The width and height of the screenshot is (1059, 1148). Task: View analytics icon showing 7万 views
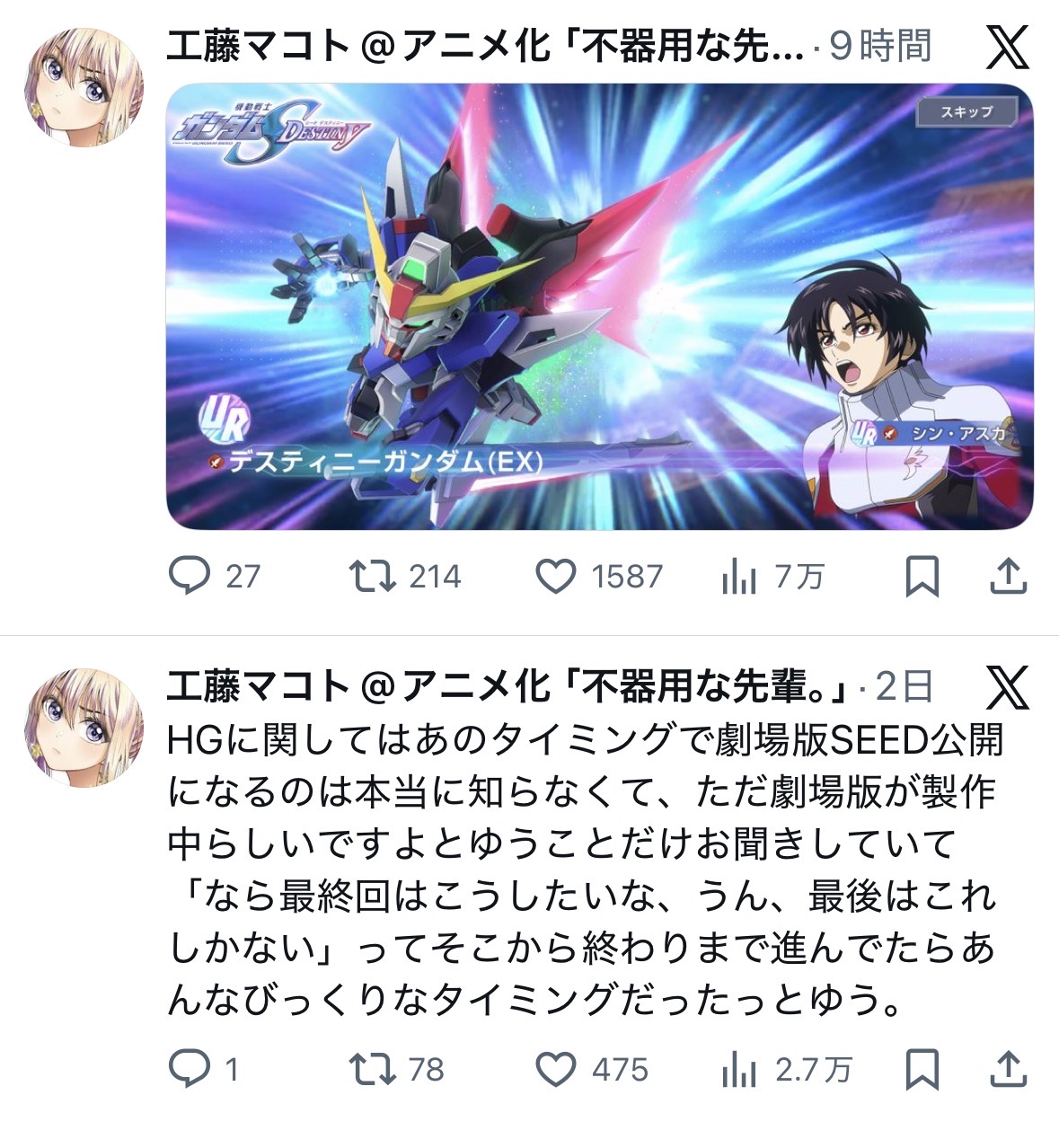[x=738, y=576]
